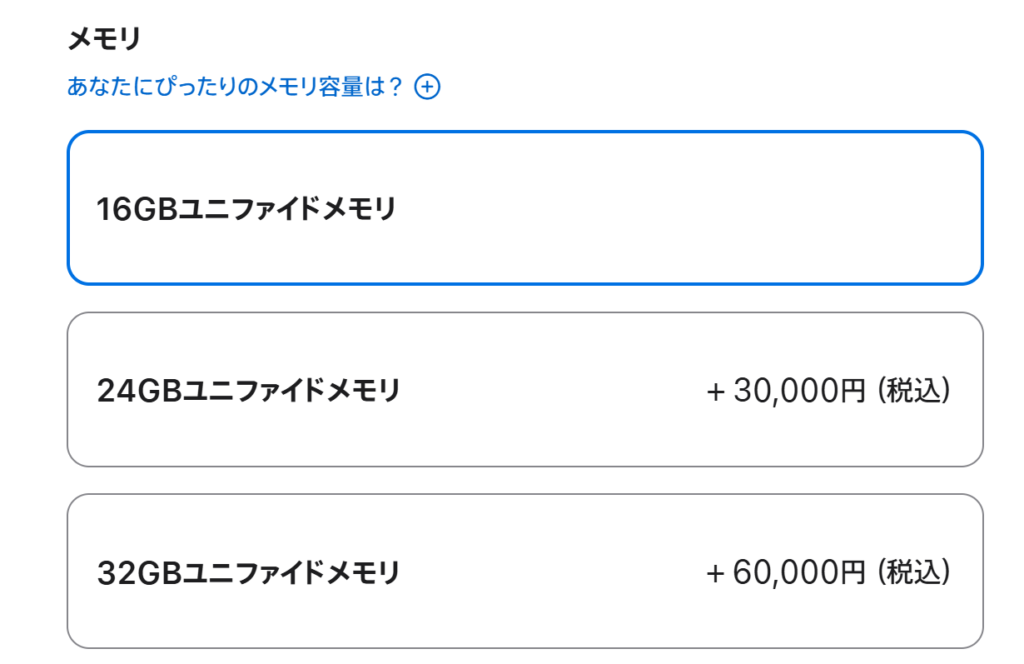Viewport: 1024px width, 664px height.
Task: Click (税込) next to 30,000円
Action: (x=914, y=390)
